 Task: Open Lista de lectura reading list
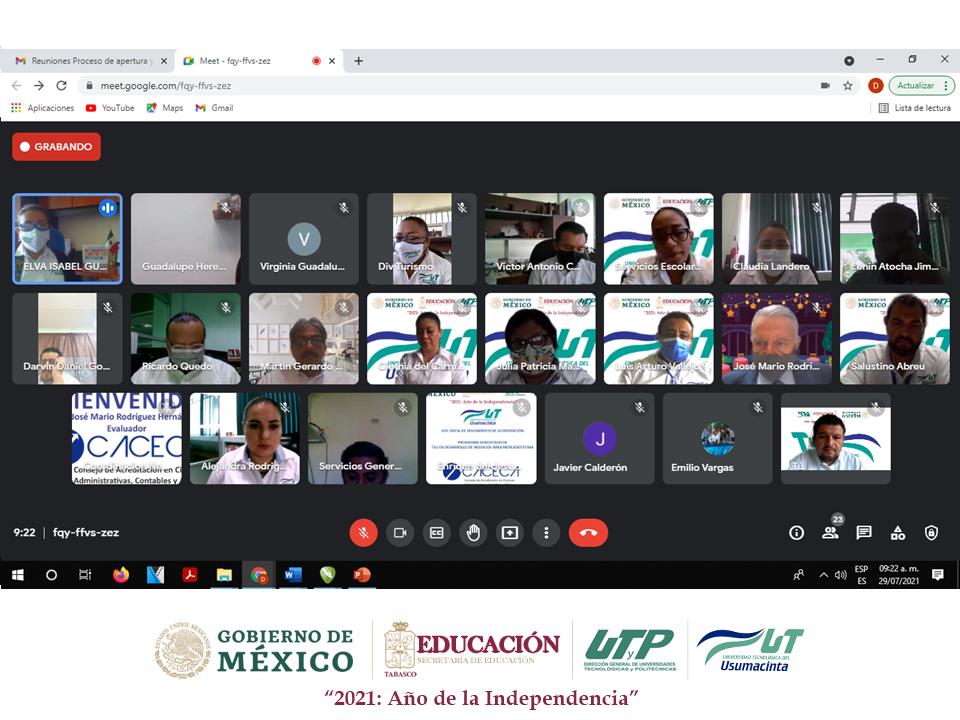coord(915,108)
